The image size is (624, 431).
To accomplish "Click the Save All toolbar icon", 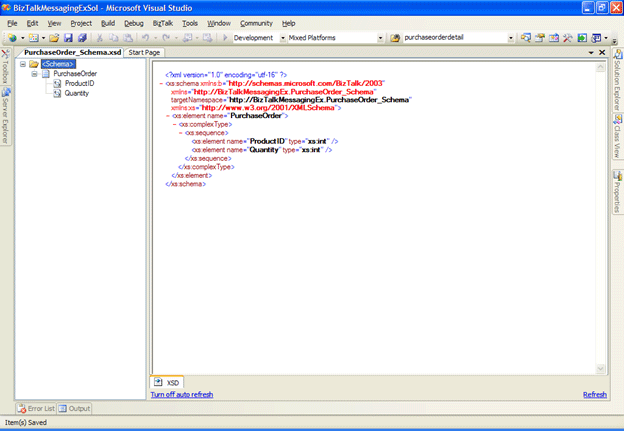I will tap(82, 38).
